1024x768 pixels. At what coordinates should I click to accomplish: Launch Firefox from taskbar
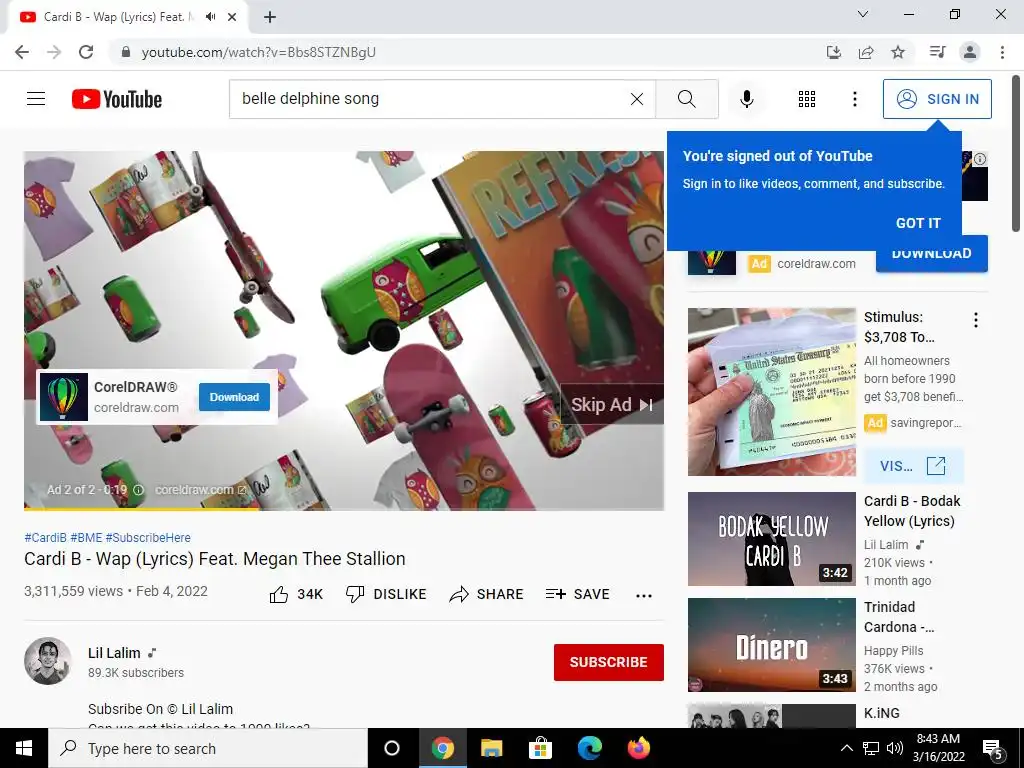[639, 748]
